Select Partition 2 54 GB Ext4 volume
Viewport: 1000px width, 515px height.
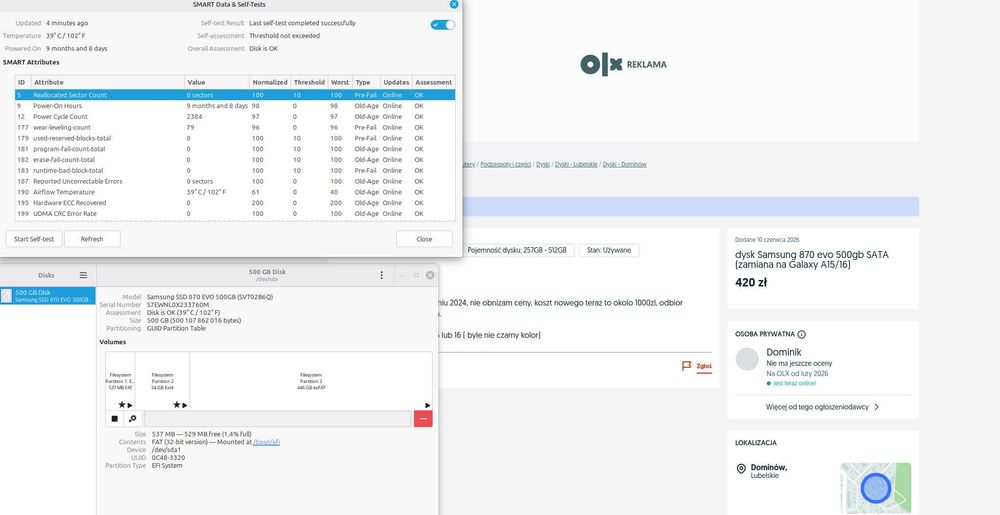pyautogui.click(x=163, y=381)
